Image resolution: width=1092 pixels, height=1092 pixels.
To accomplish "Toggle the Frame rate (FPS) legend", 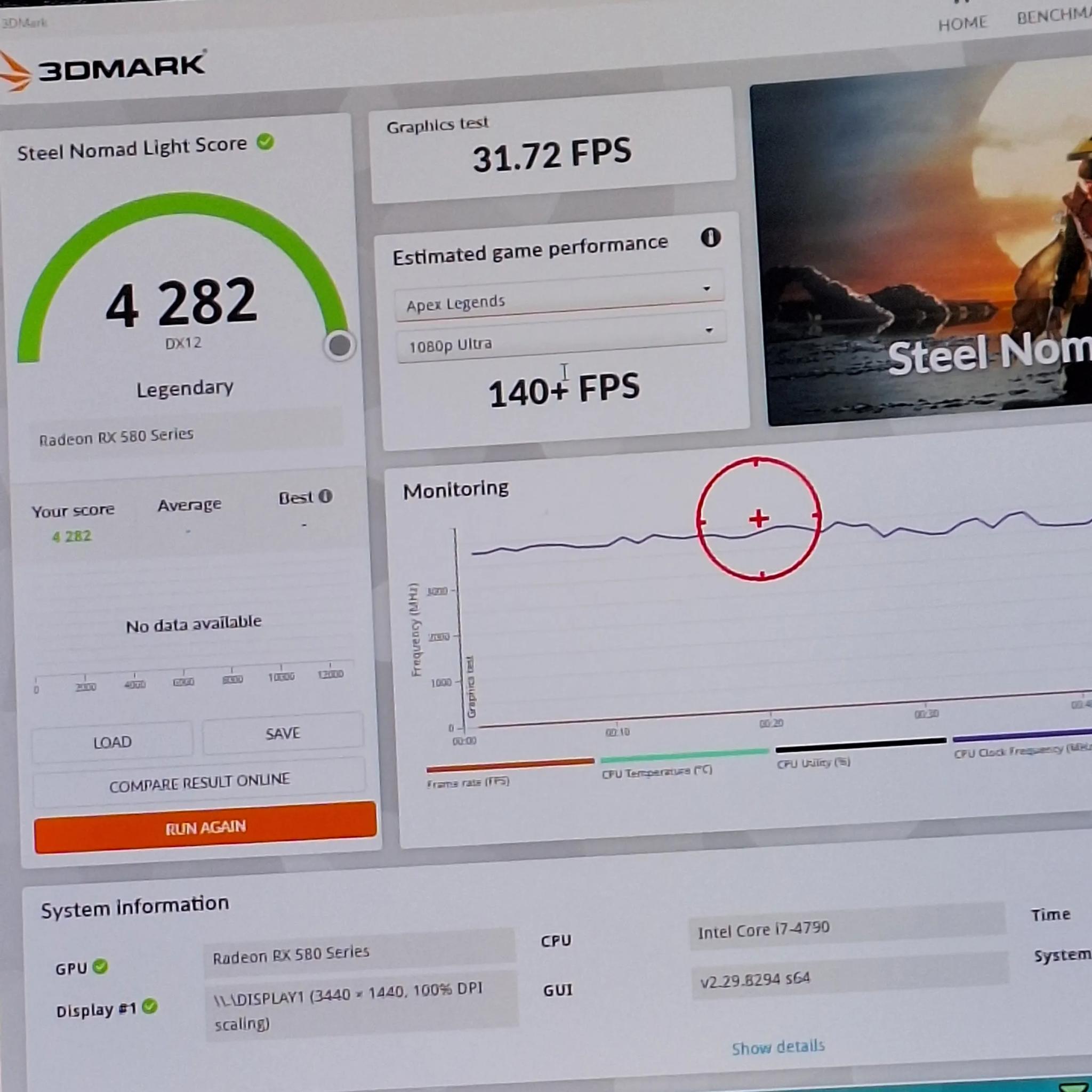I will pos(468,782).
